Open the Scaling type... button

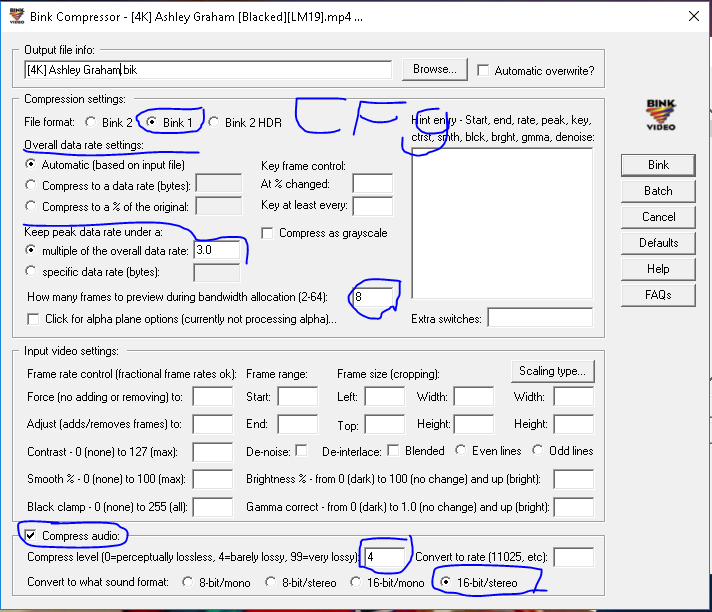click(553, 371)
